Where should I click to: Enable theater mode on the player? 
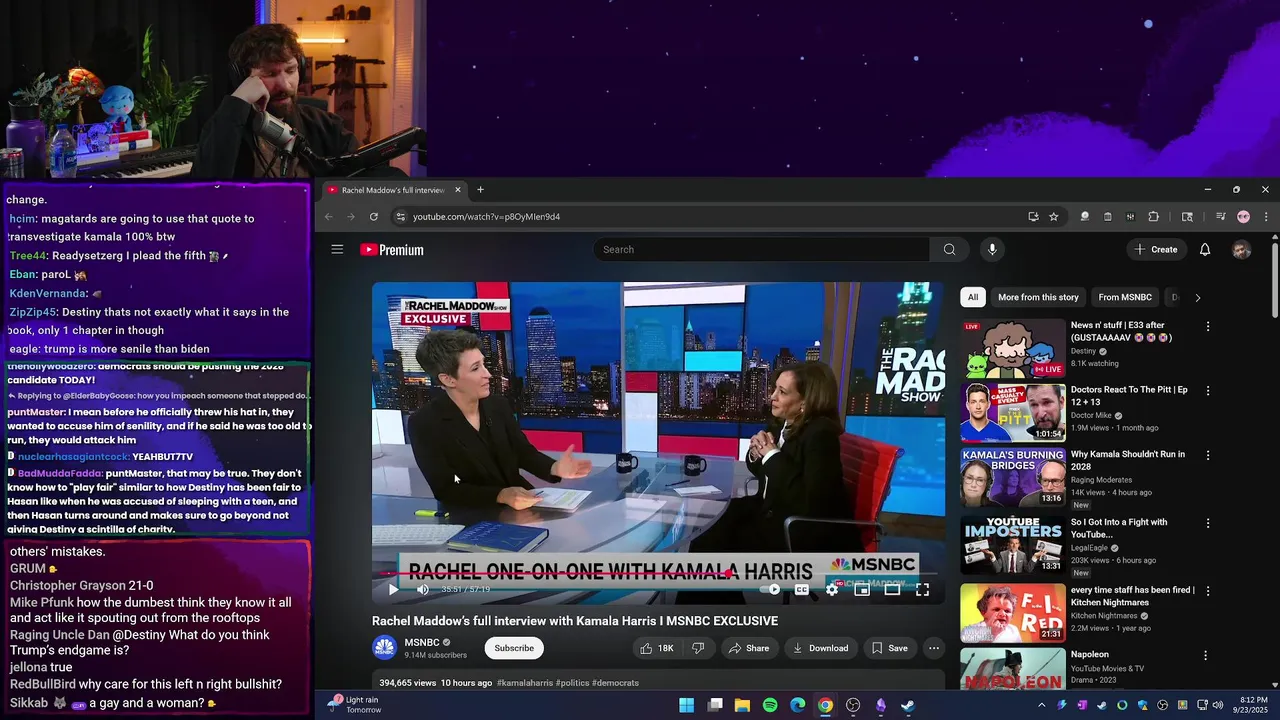[x=892, y=590]
